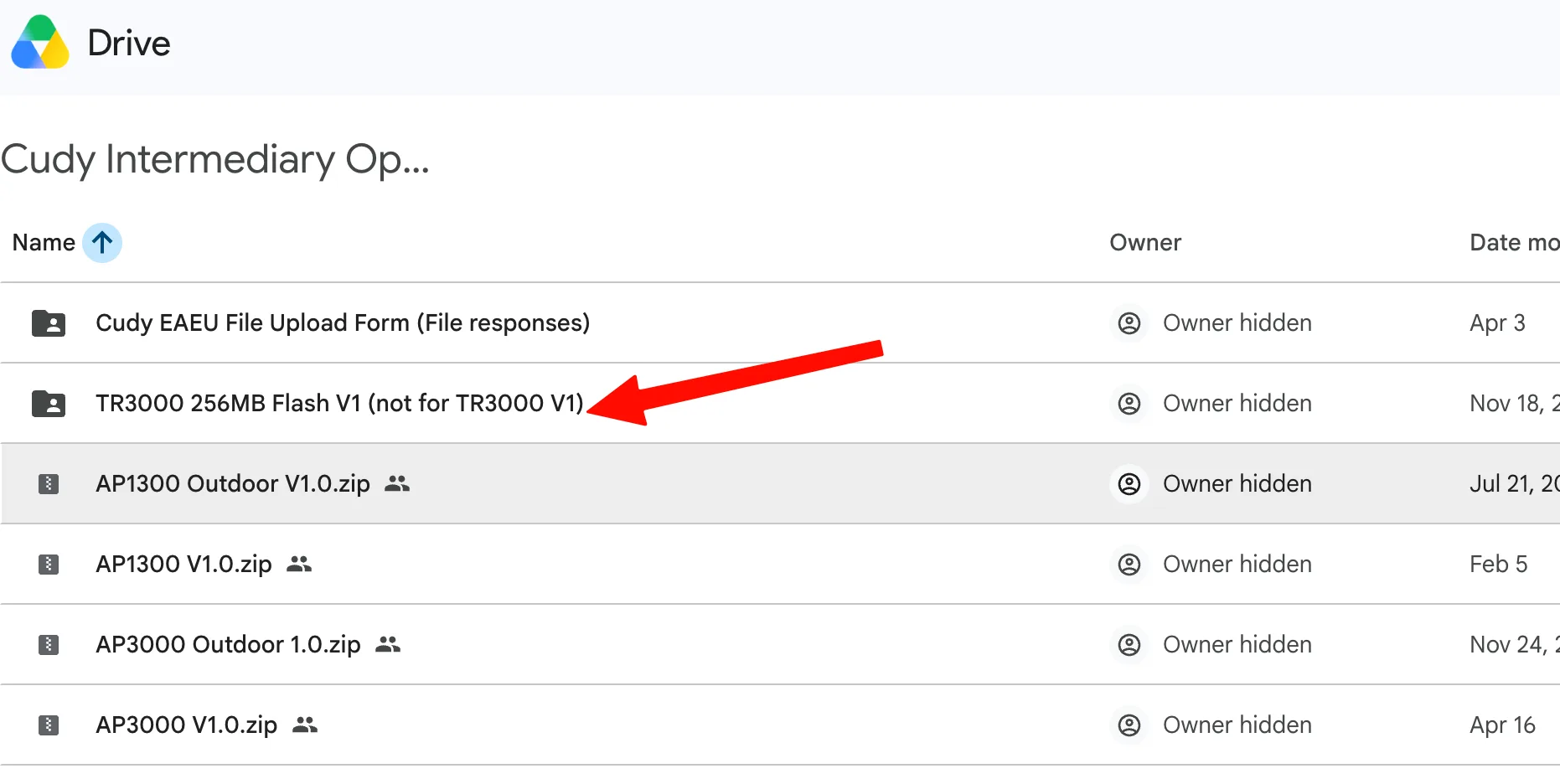Sort the list by the Name column
The image size is (1560, 784).
[x=44, y=243]
